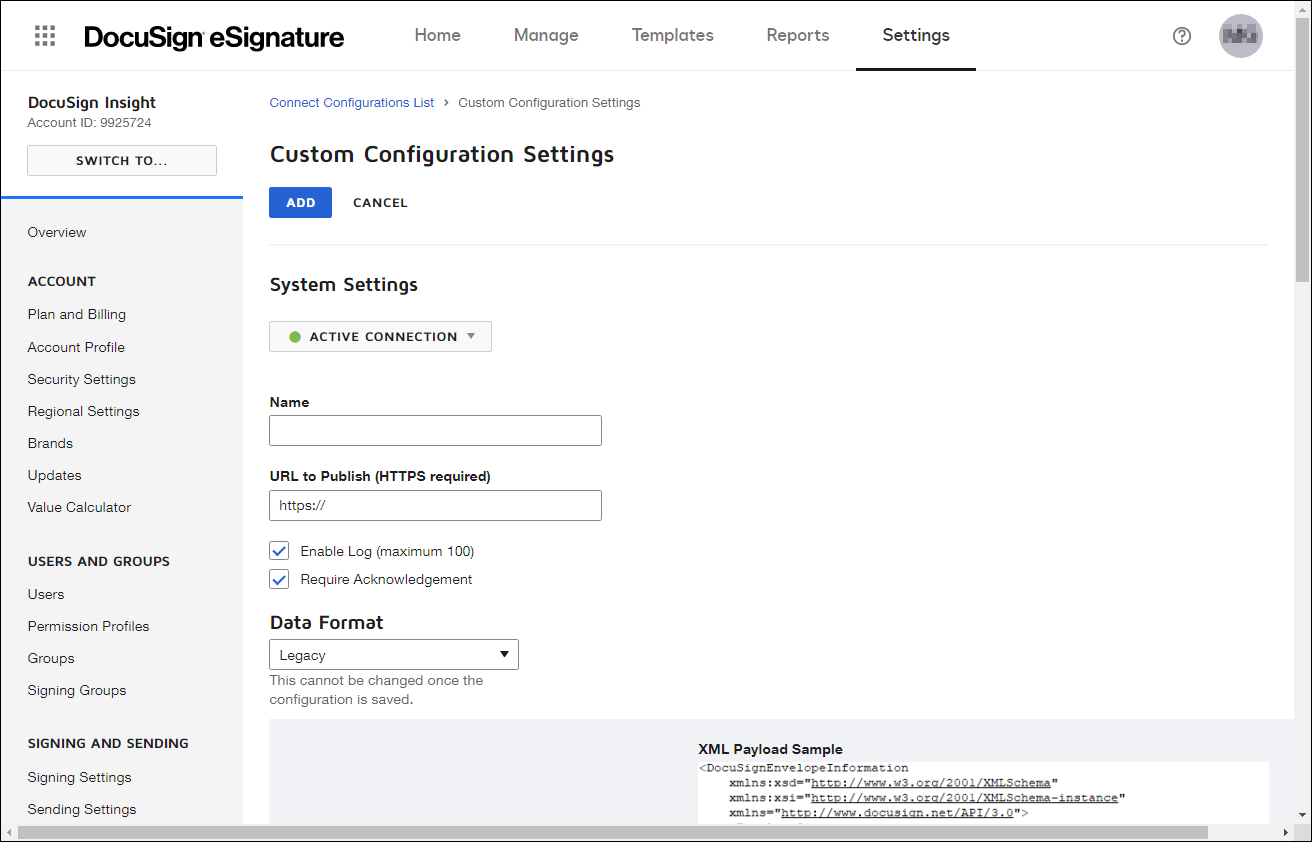Click the SWITCH TO... button
The image size is (1312, 842).
tap(122, 161)
